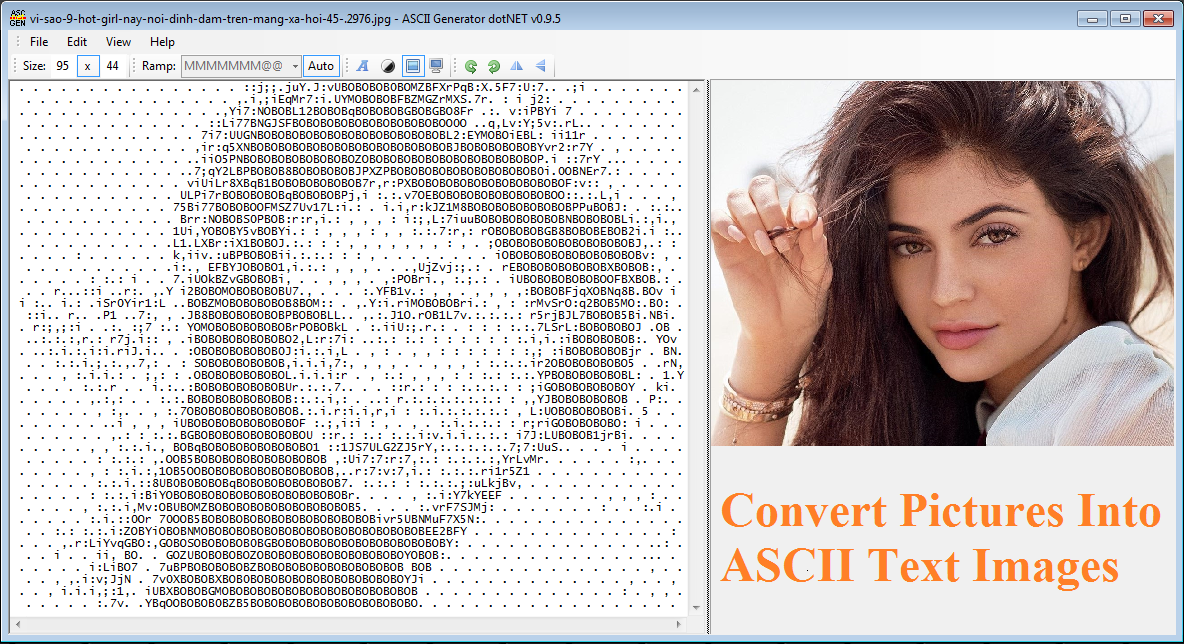Open the View menu
This screenshot has width=1184, height=644.
tap(118, 42)
